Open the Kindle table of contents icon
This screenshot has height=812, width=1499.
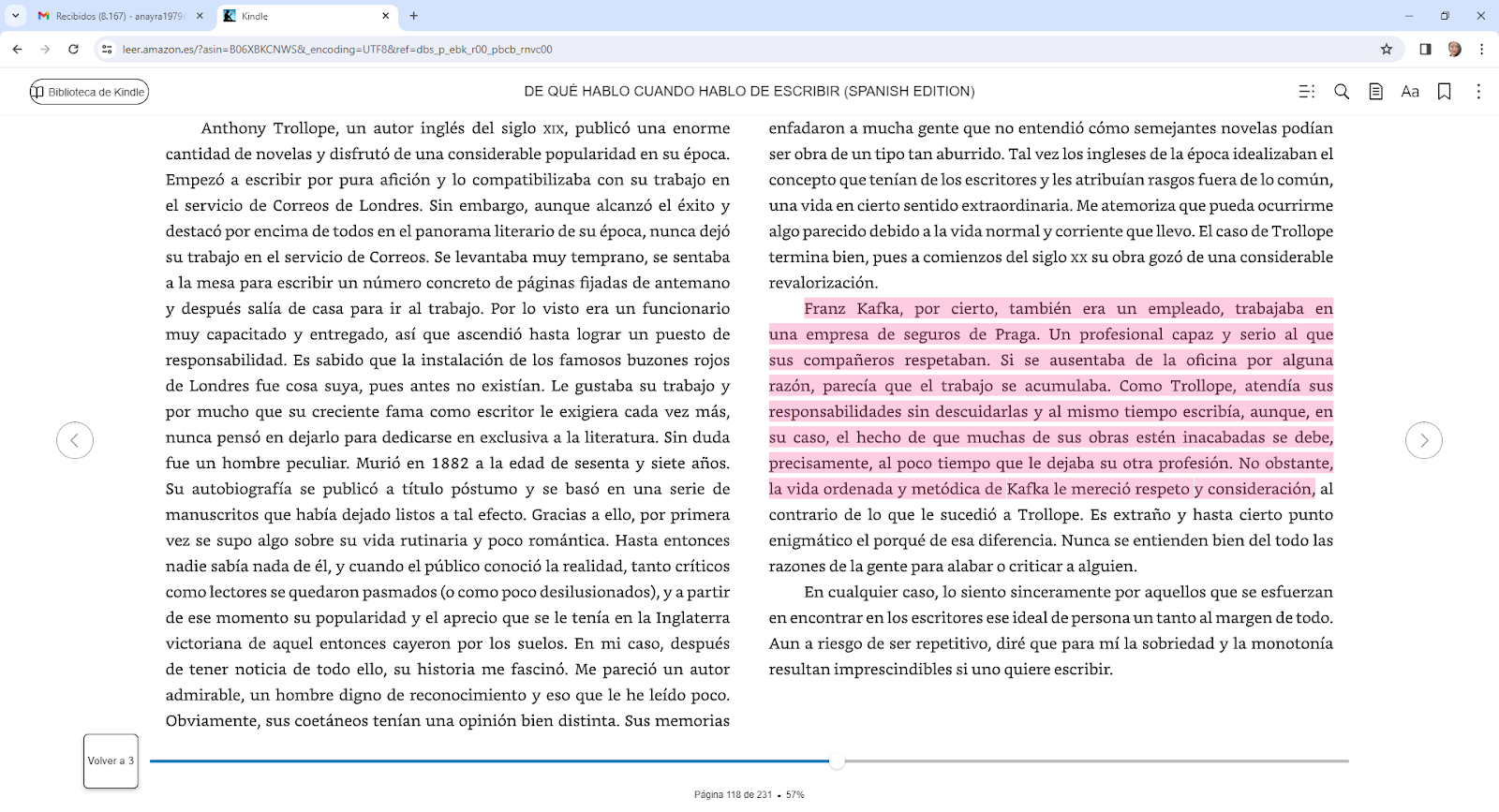1307,91
